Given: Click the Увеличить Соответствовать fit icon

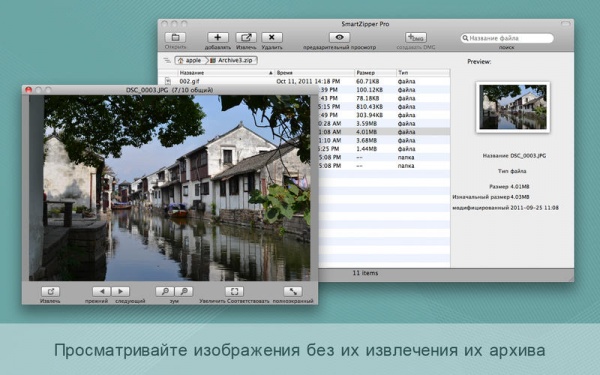Looking at the screenshot, I should tap(234, 292).
